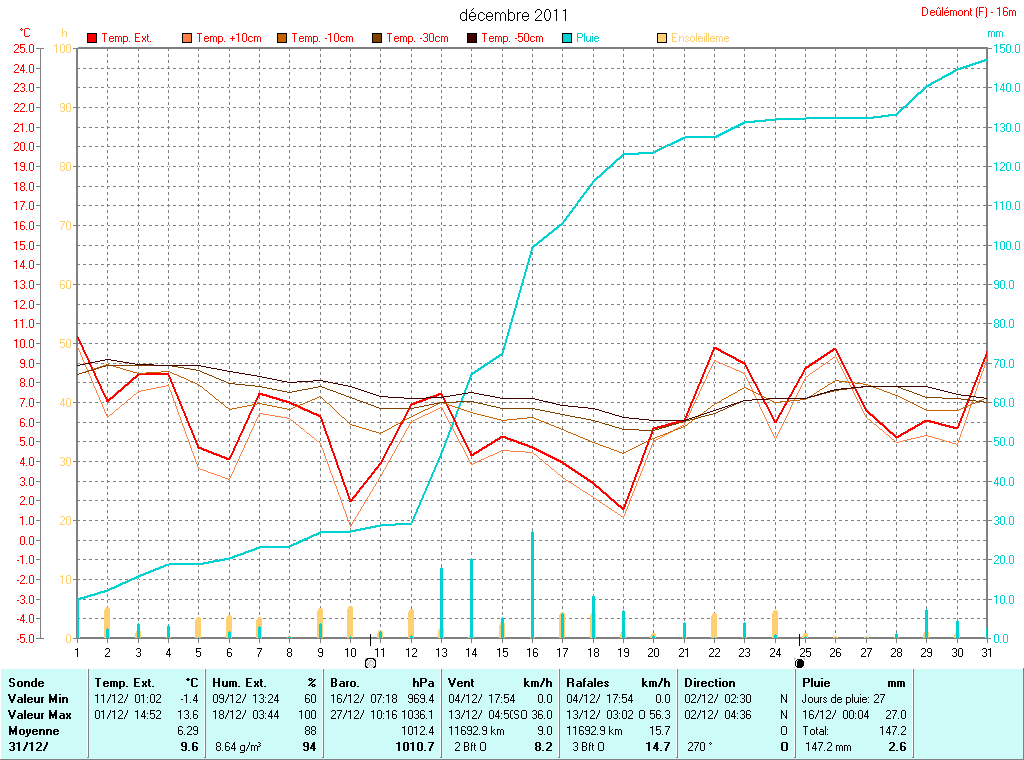This screenshot has height=760, width=1024.
Task: Click the full moon symbol under day 10
Action: click(x=370, y=662)
